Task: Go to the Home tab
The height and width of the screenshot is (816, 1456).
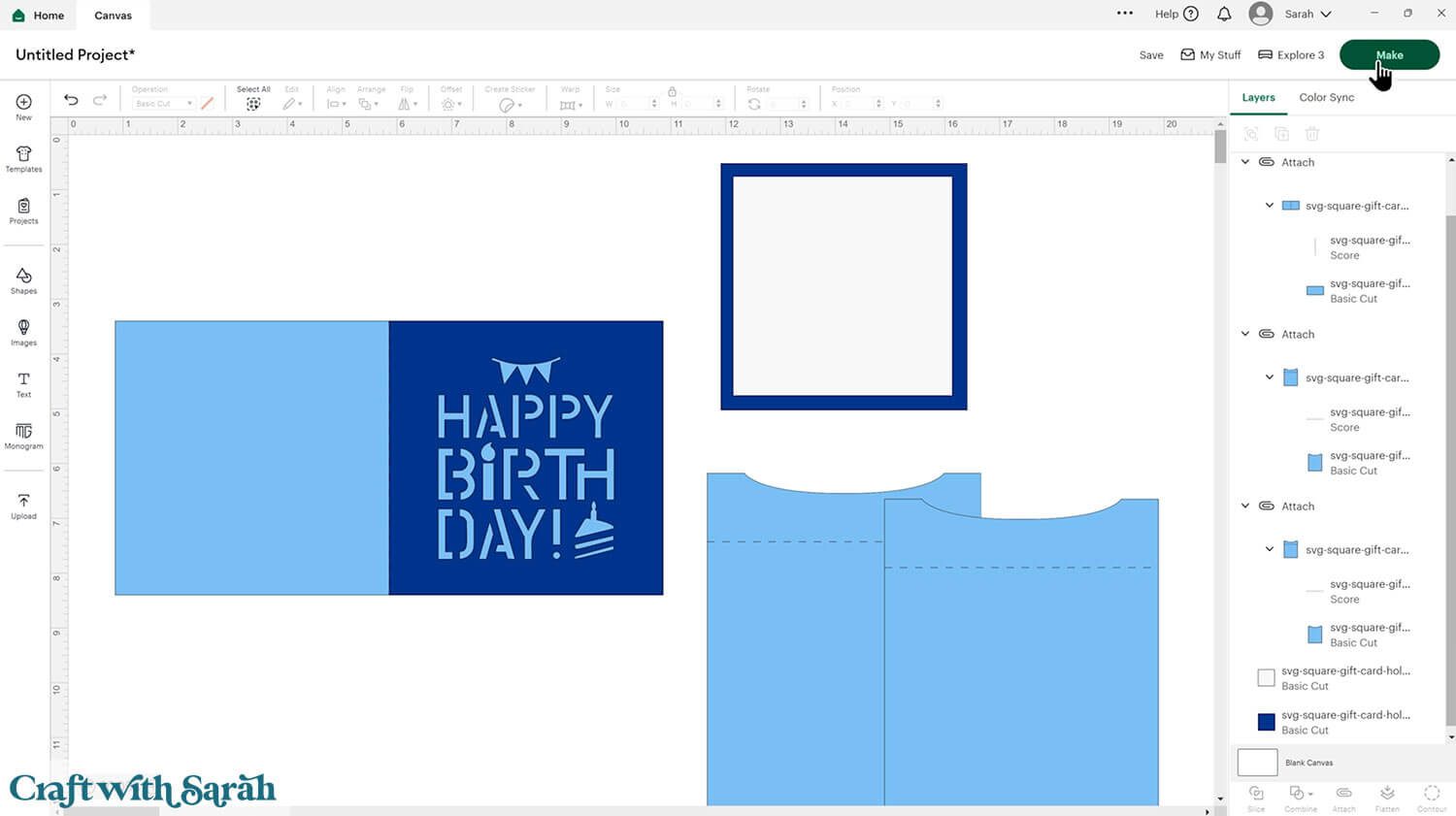Action: (x=39, y=16)
